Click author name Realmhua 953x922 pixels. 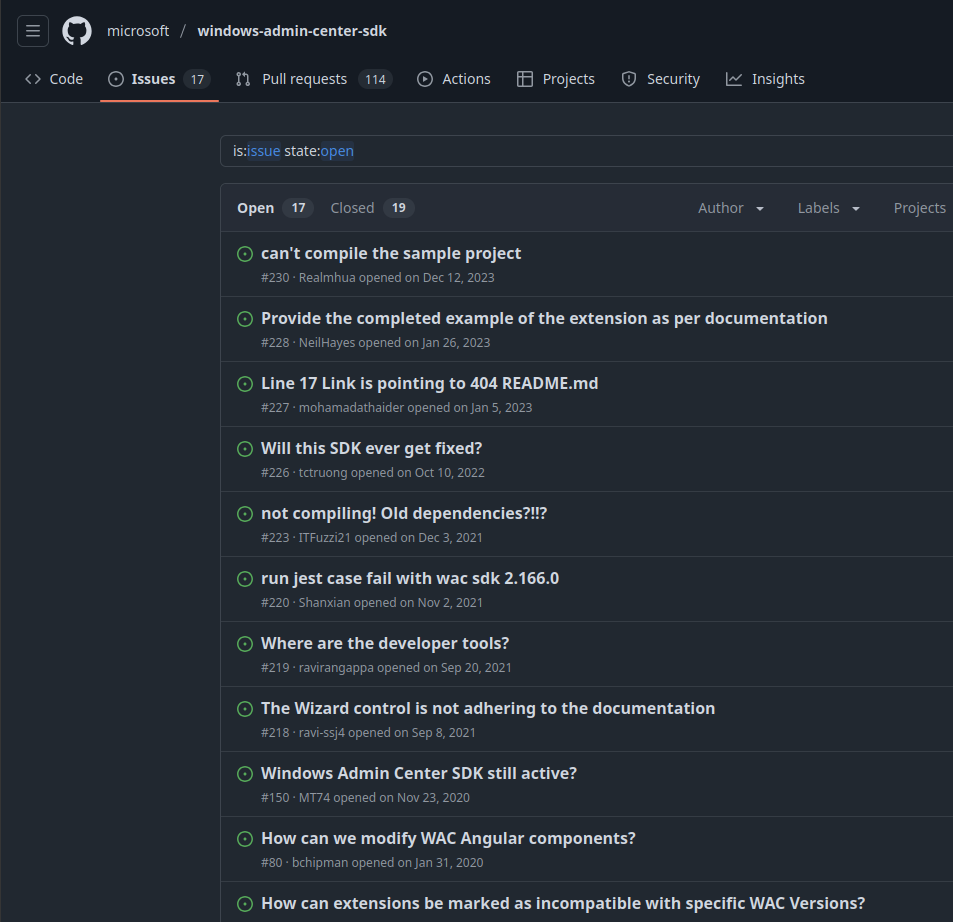(327, 278)
